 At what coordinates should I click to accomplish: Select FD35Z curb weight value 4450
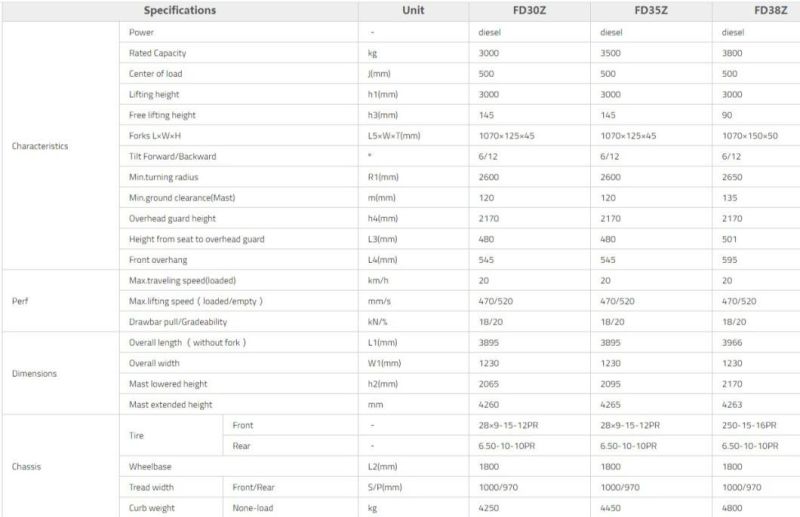610,508
